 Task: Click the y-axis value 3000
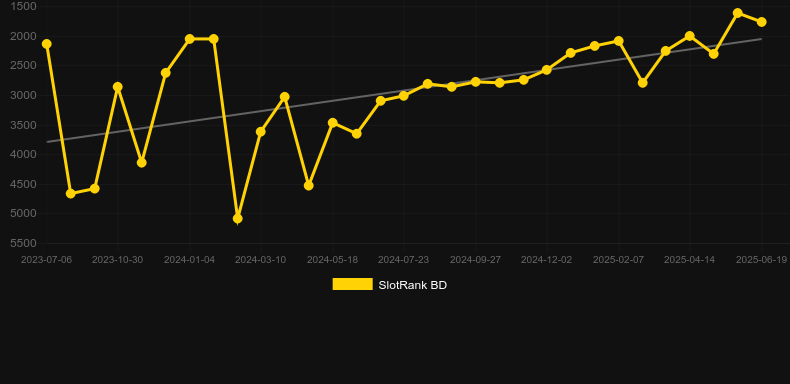24,95
